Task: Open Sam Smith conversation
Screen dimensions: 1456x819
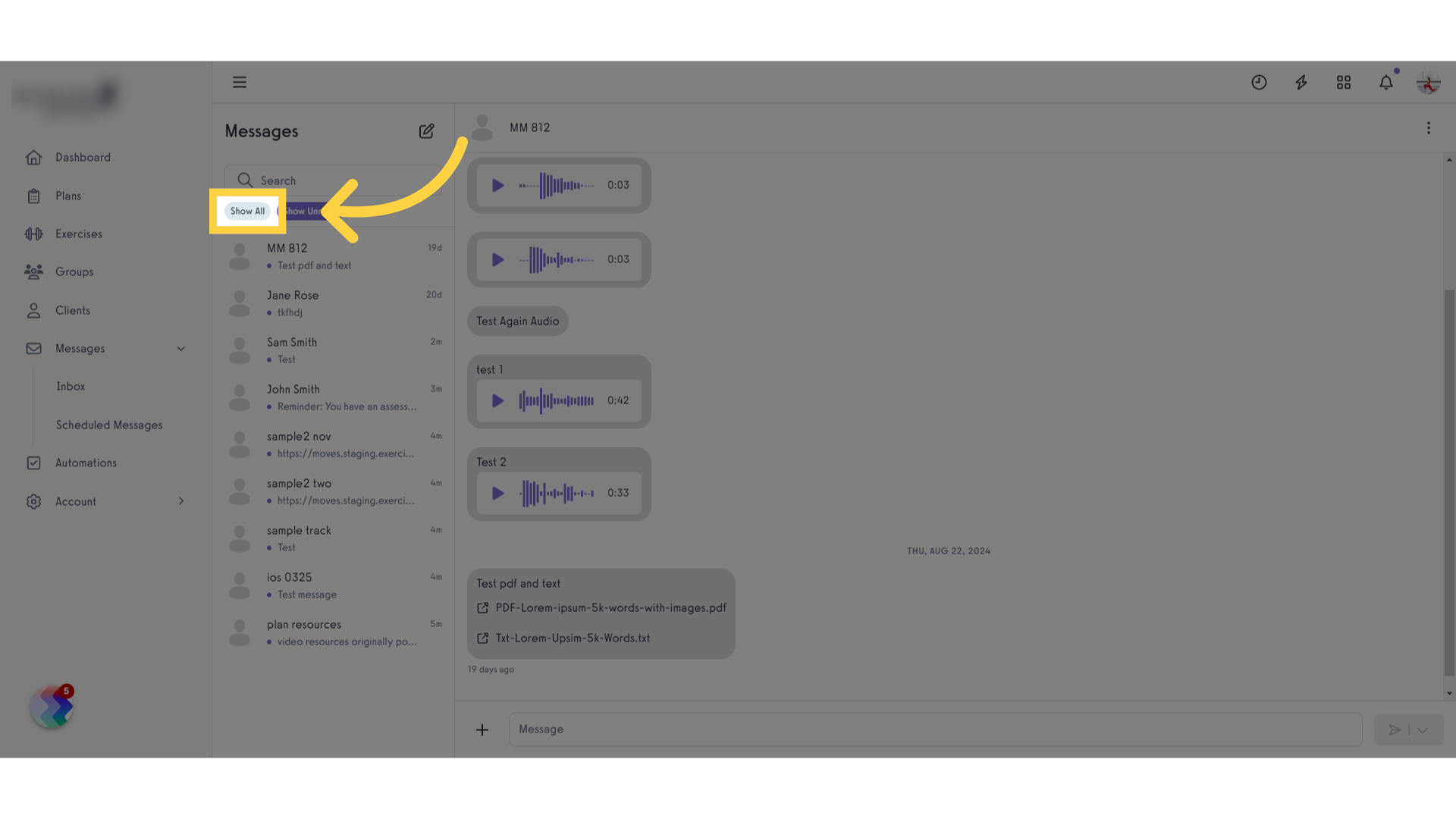Action: coord(334,350)
